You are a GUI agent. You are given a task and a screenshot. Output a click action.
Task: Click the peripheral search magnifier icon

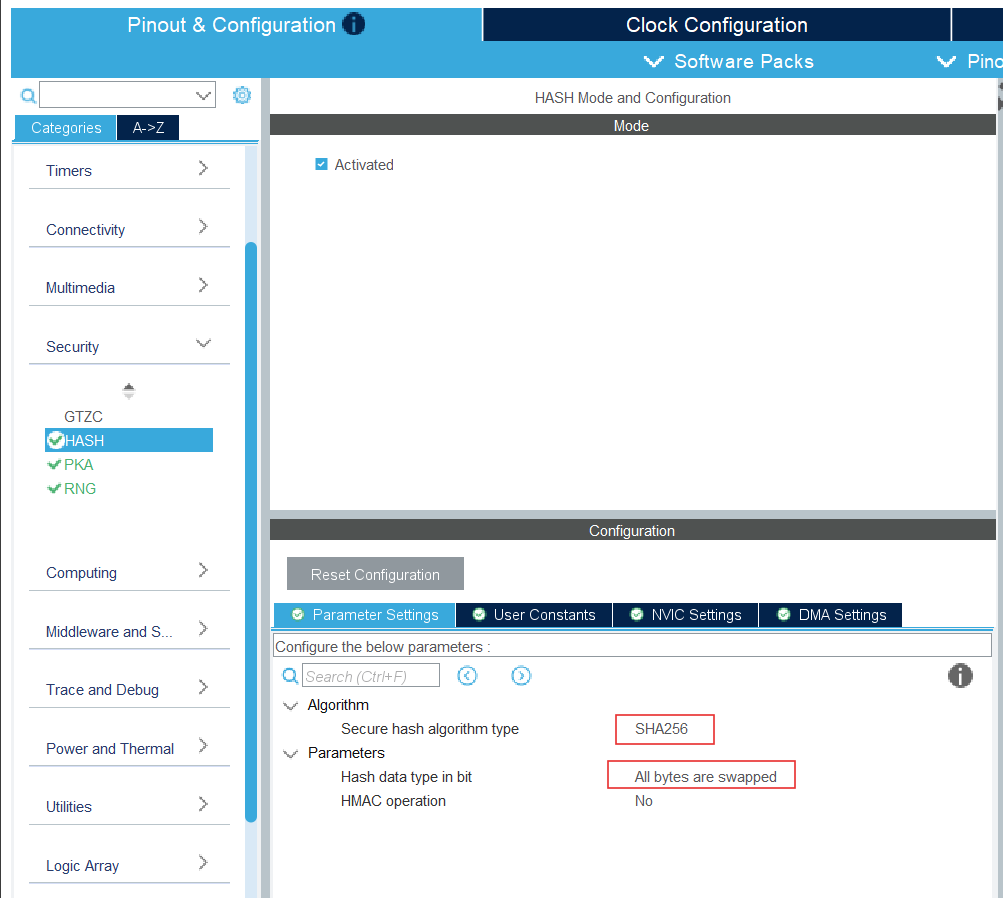pyautogui.click(x=28, y=95)
